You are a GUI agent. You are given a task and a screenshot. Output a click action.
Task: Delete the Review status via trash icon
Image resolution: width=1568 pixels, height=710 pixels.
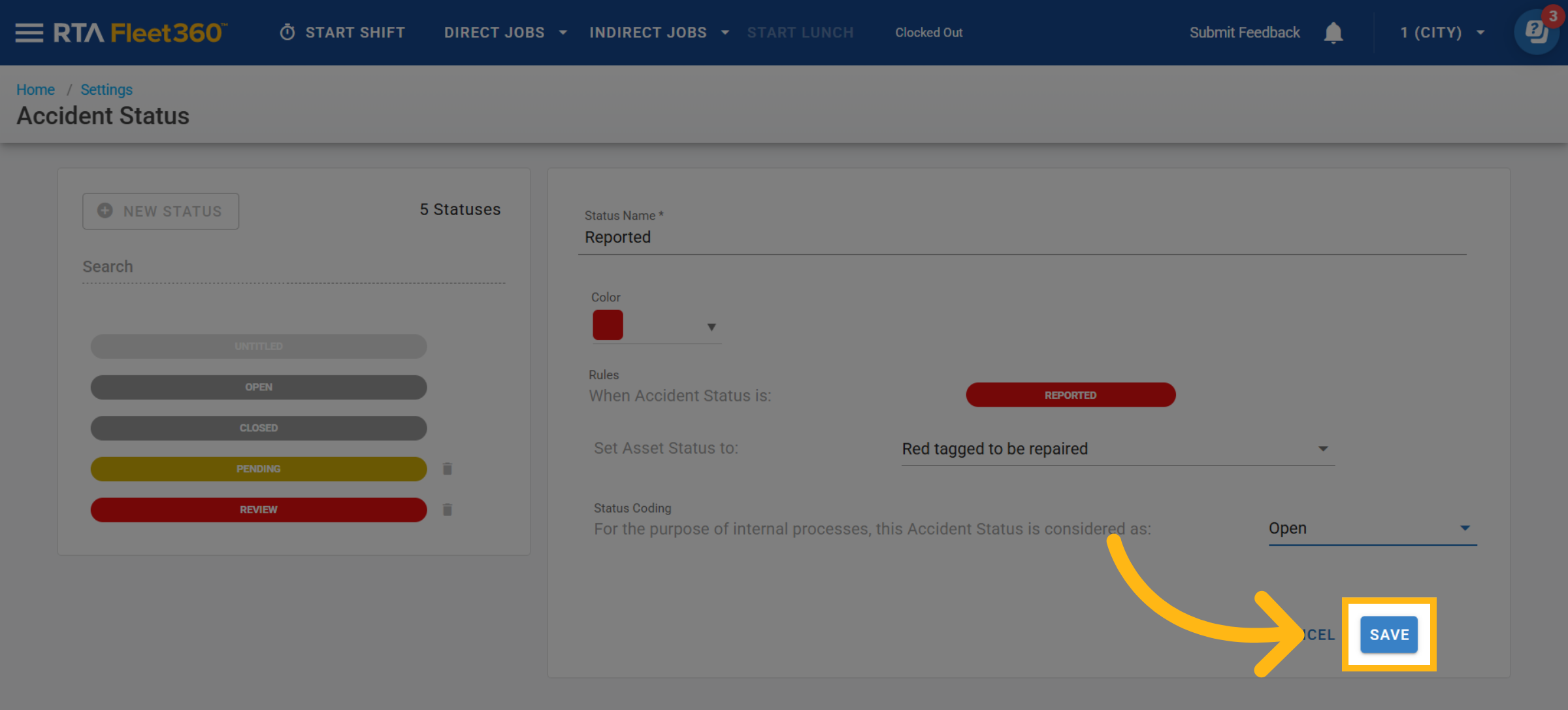448,509
